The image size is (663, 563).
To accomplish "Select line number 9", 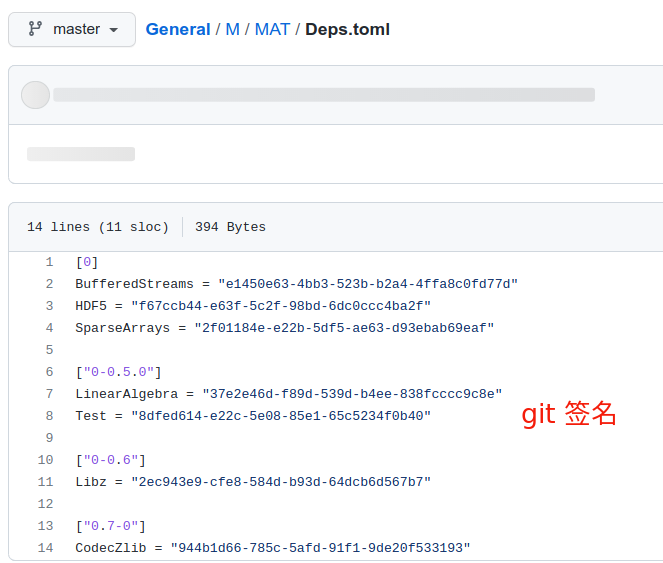I will pyautogui.click(x=49, y=438).
